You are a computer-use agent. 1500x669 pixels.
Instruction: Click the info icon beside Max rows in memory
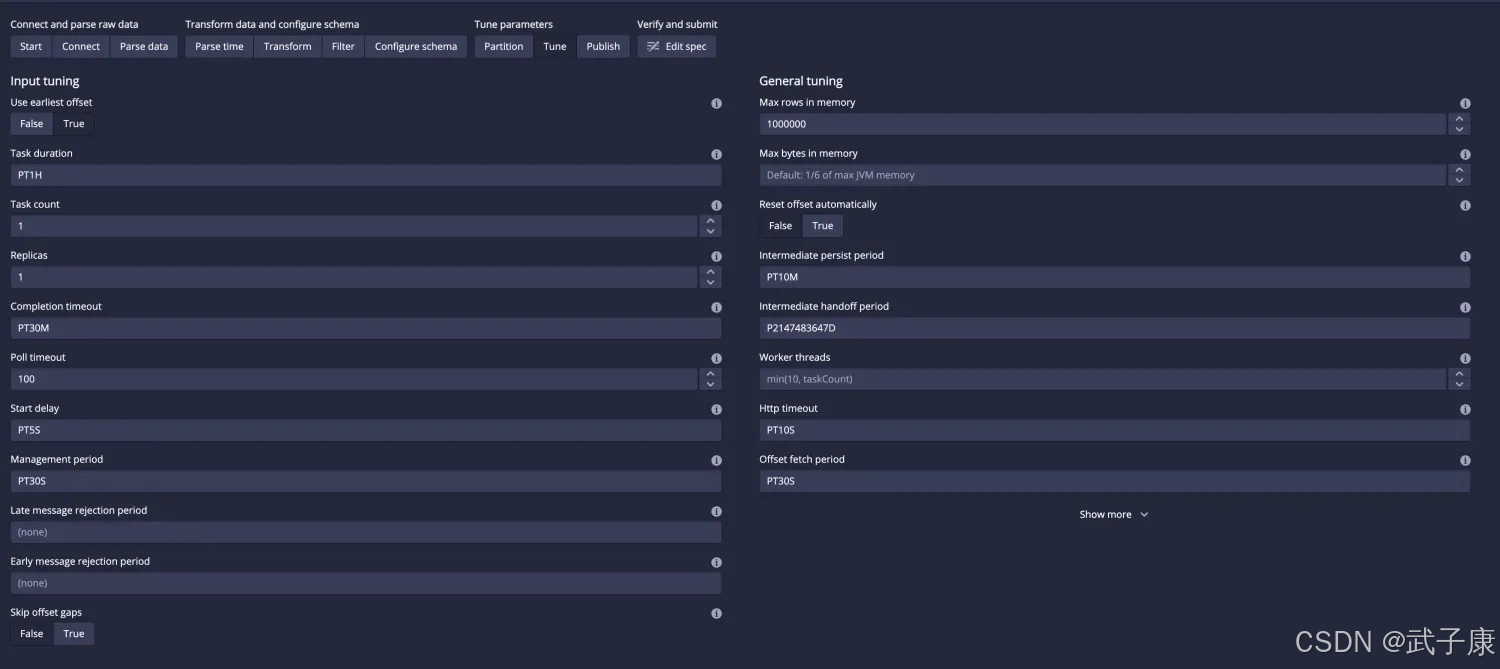tap(1465, 104)
